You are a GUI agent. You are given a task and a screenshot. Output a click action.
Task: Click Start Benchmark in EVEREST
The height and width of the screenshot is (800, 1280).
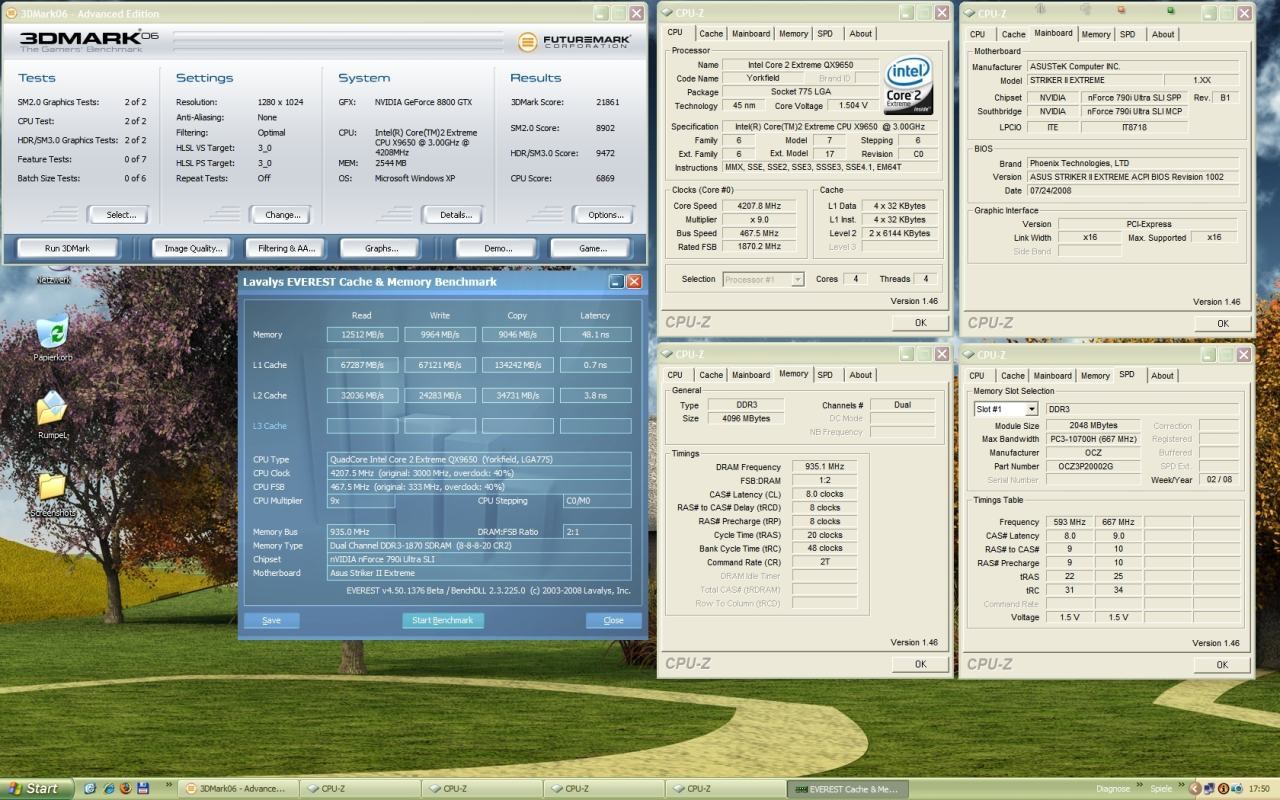tap(443, 620)
